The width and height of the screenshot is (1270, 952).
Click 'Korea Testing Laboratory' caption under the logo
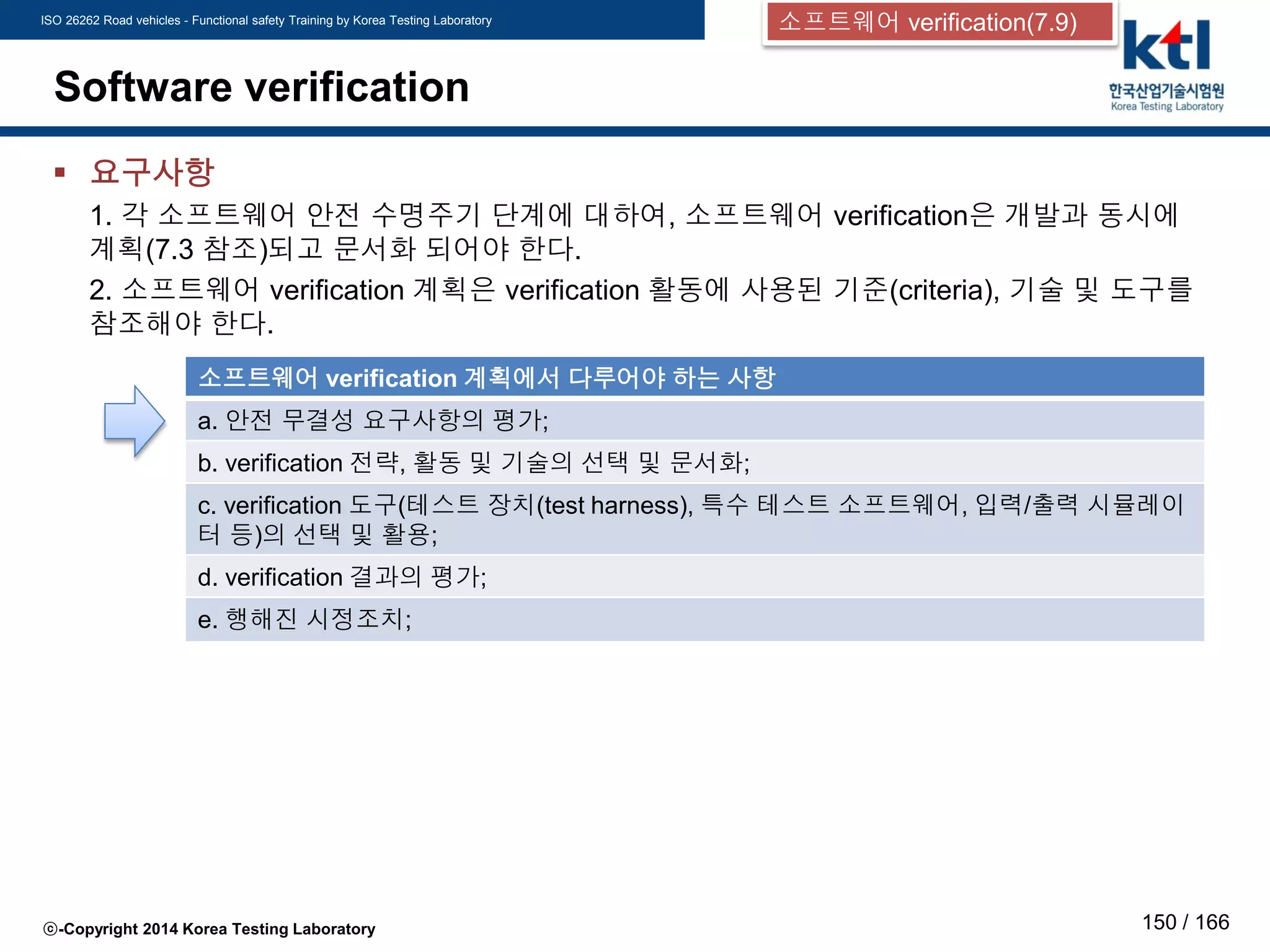click(1167, 107)
